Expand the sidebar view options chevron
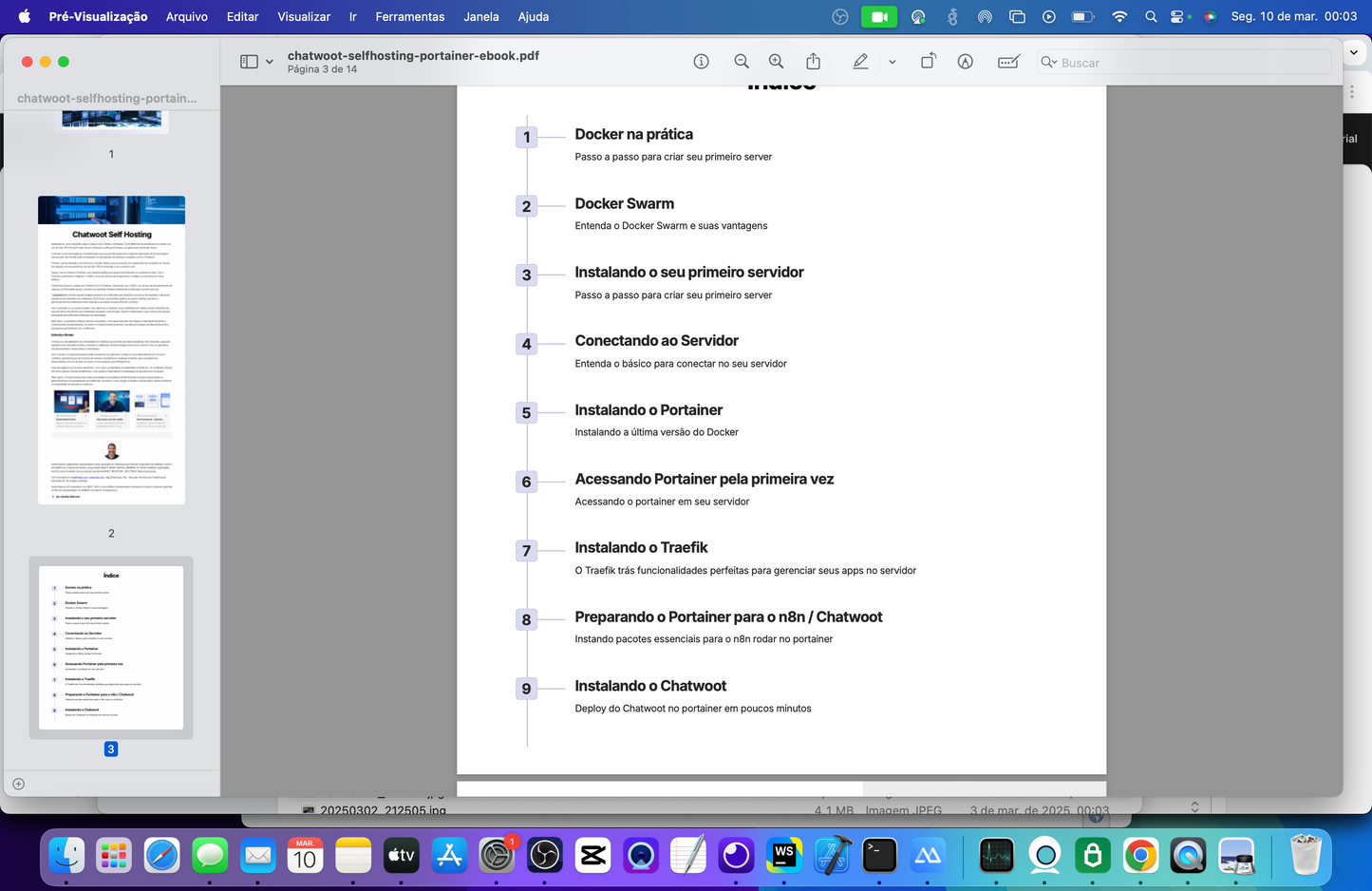This screenshot has height=891, width=1372. click(270, 61)
